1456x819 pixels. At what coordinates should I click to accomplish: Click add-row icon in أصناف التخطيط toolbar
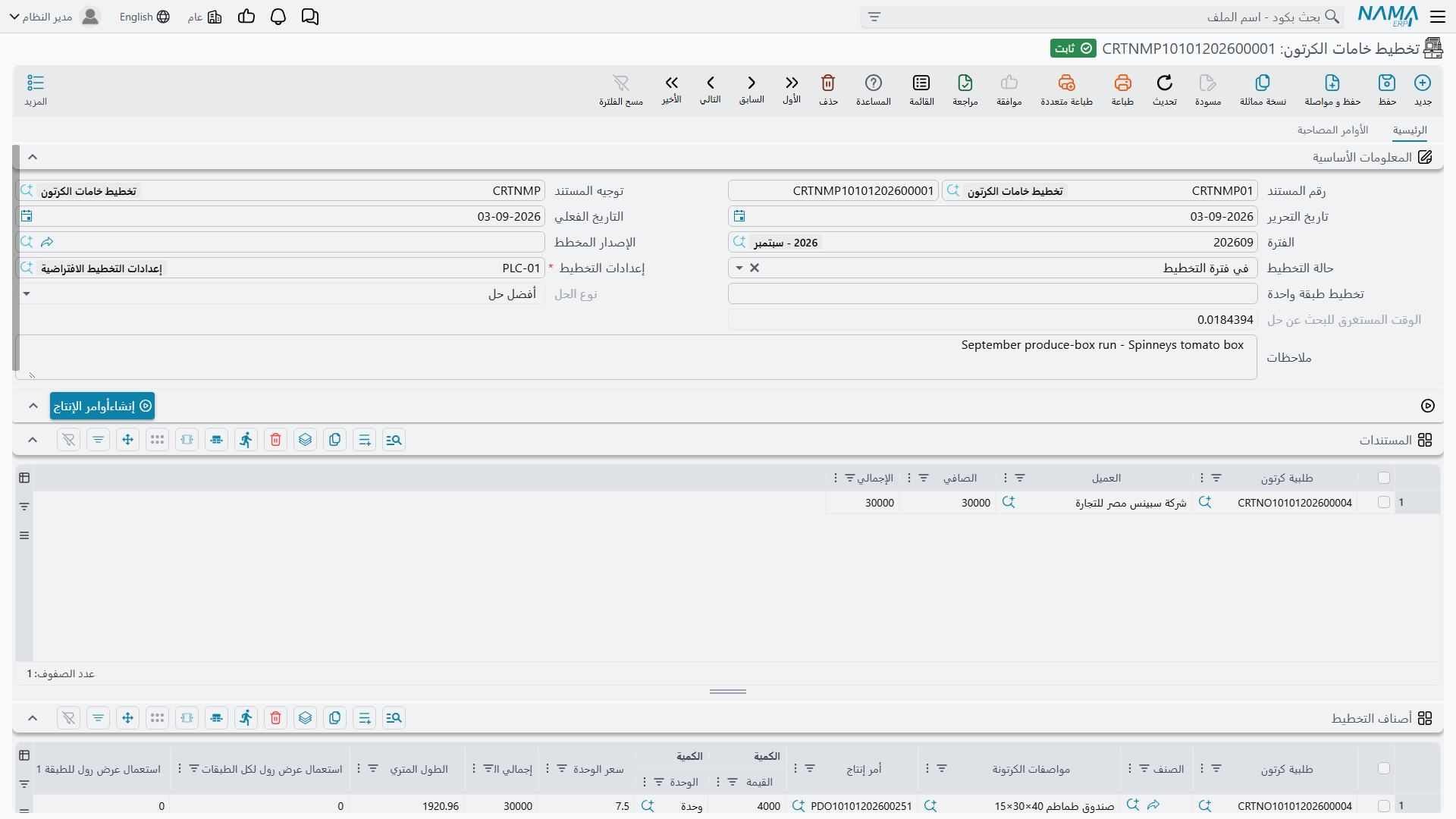click(x=365, y=718)
